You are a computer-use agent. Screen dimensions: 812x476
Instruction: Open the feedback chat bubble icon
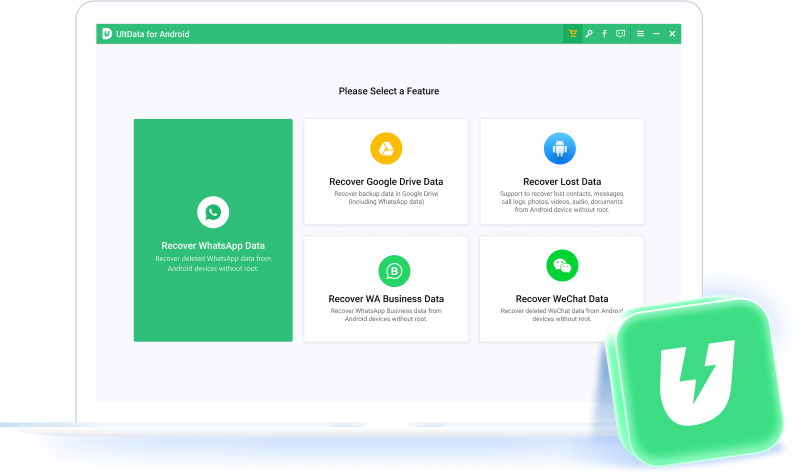click(621, 34)
